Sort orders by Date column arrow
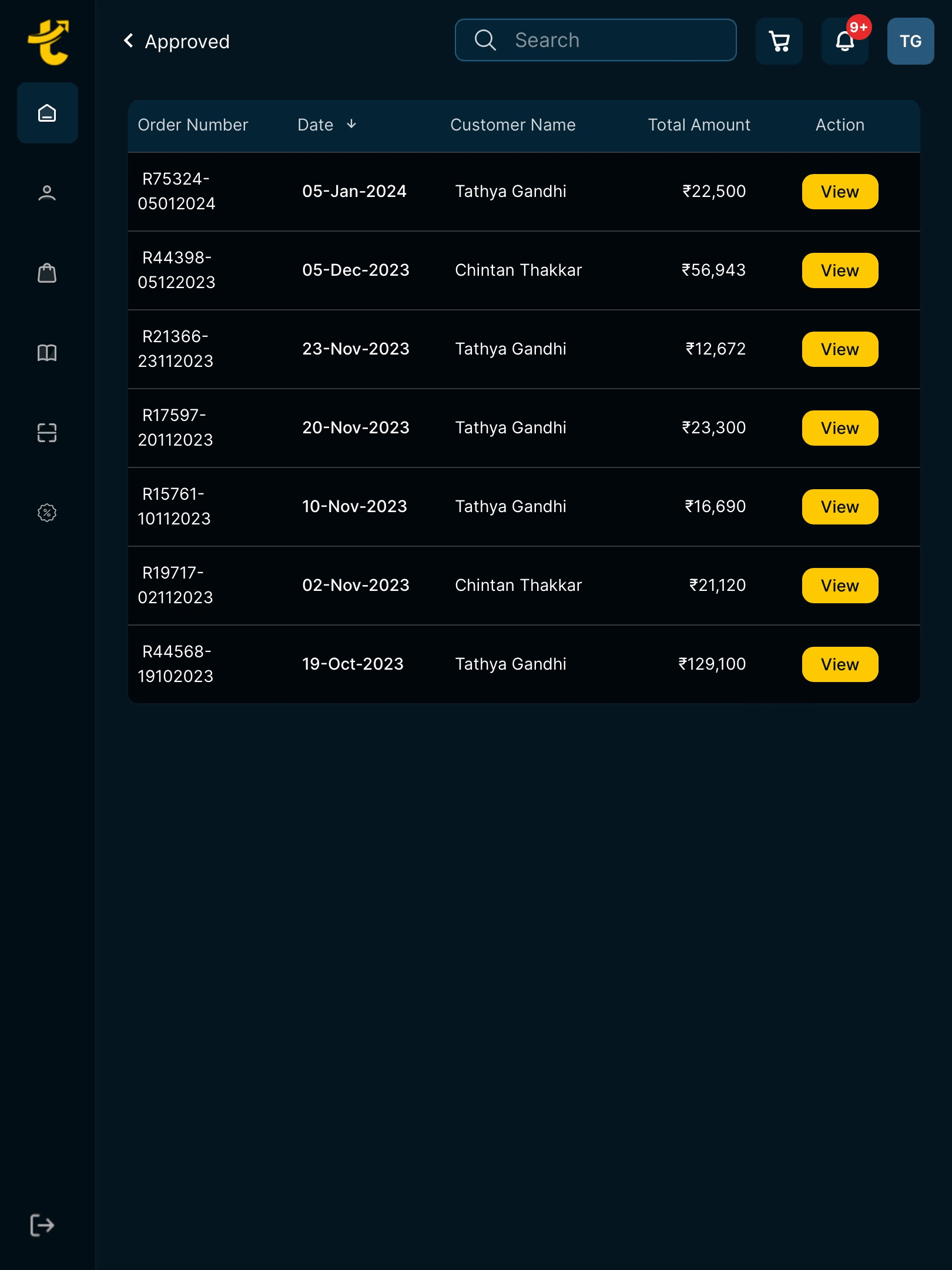Image resolution: width=952 pixels, height=1270 pixels. click(x=351, y=124)
